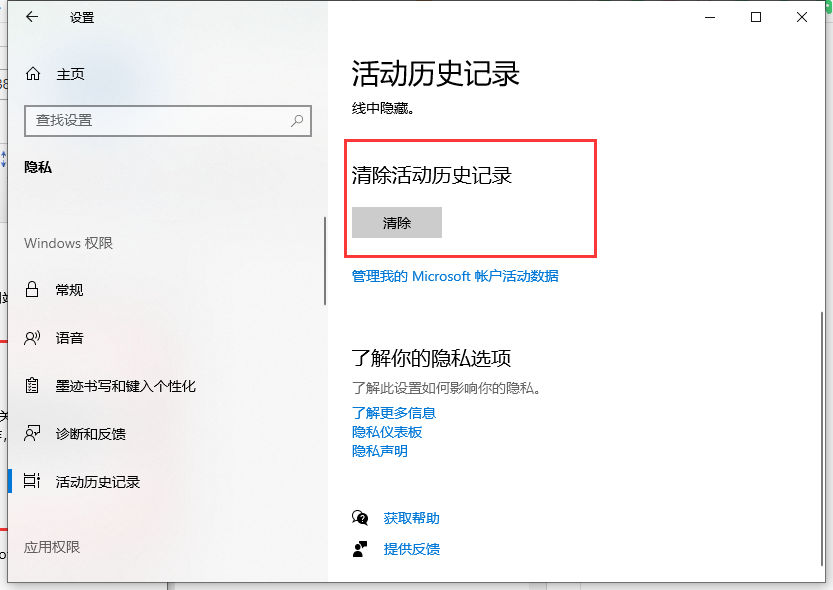Click the back arrow icon
Viewport: 833px width, 590px height.
pyautogui.click(x=33, y=17)
